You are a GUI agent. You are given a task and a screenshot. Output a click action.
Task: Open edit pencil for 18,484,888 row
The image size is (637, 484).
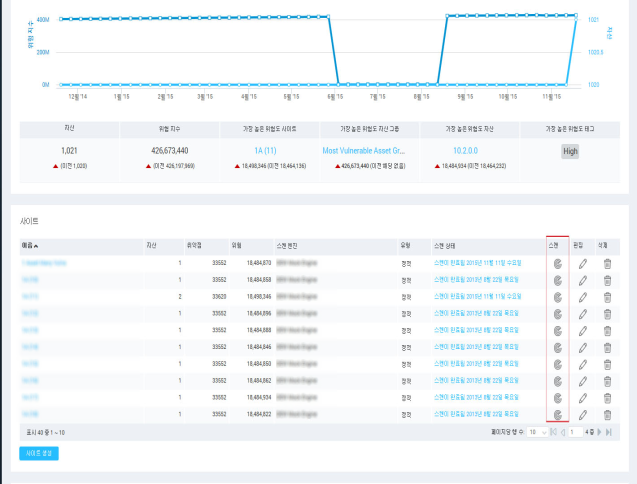[582, 330]
